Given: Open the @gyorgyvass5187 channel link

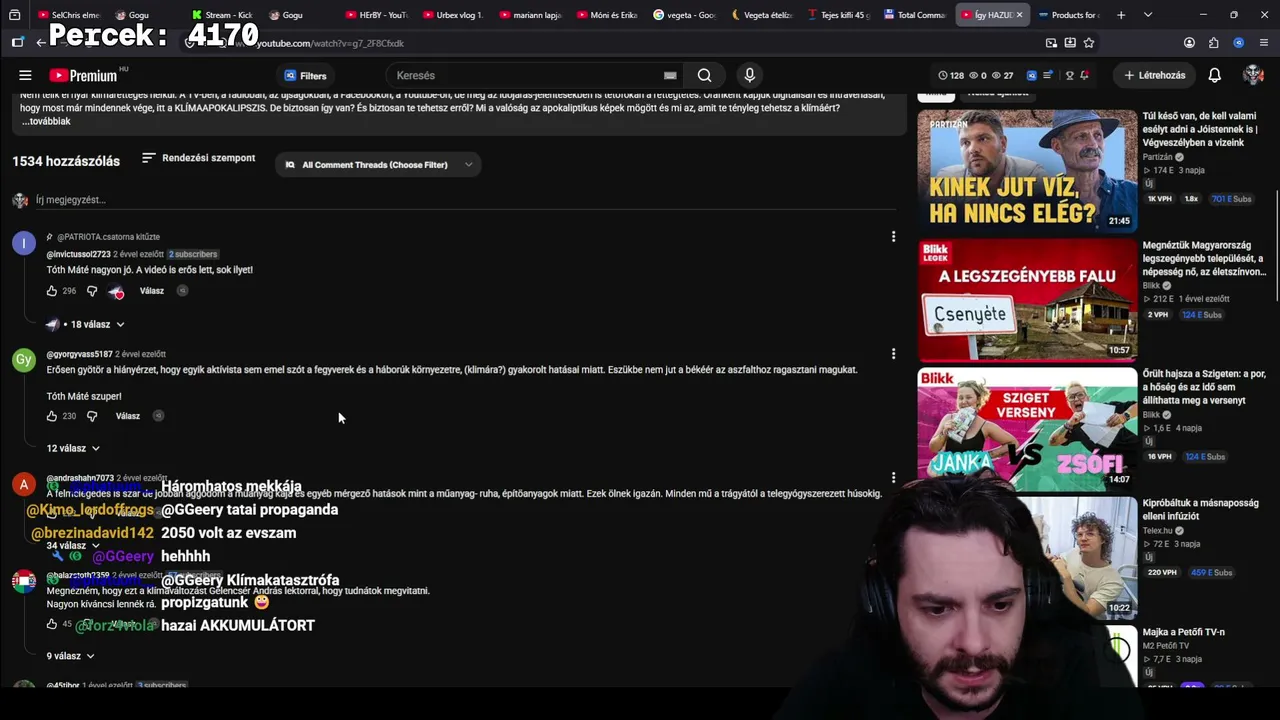Looking at the screenshot, I should 80,354.
